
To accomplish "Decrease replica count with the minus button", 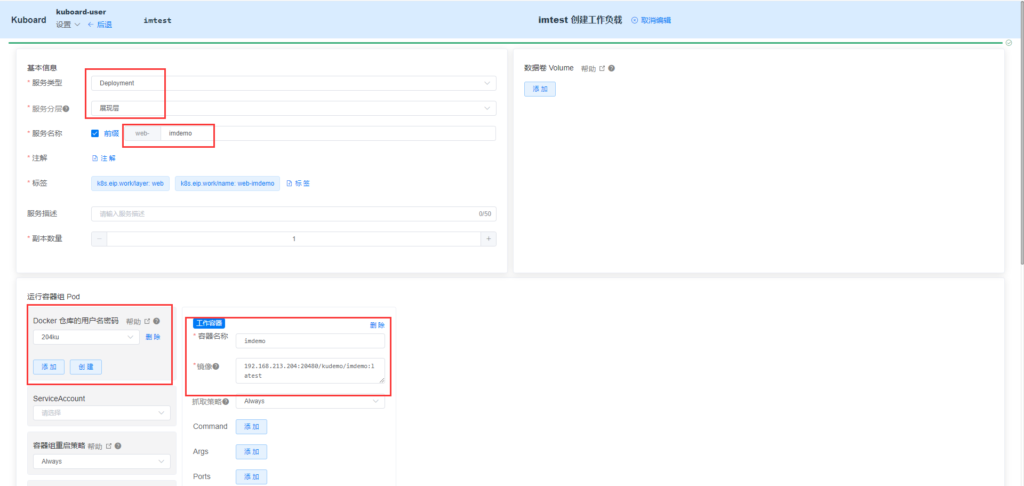I will (99, 239).
